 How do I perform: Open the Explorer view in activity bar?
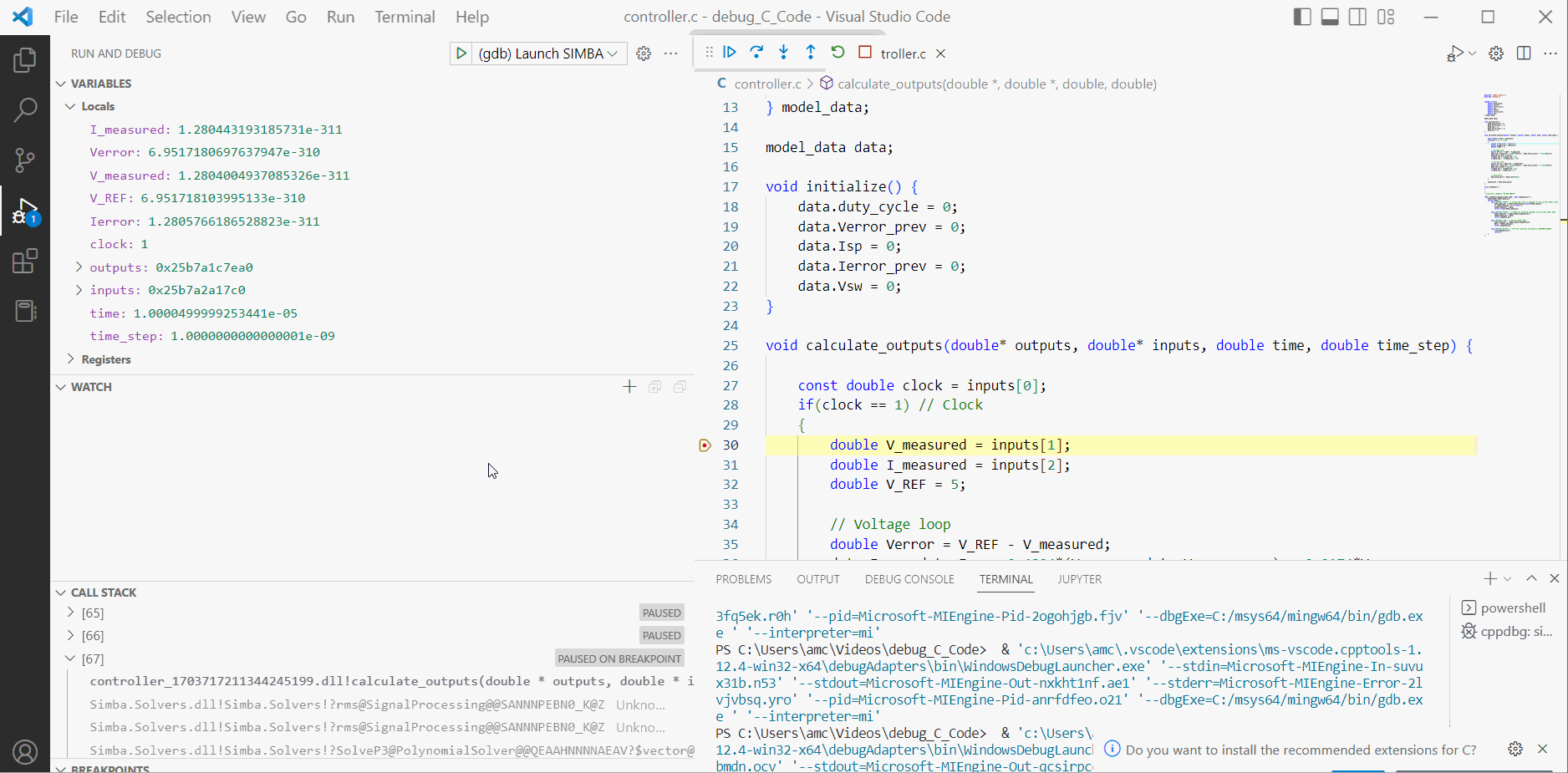coord(25,60)
